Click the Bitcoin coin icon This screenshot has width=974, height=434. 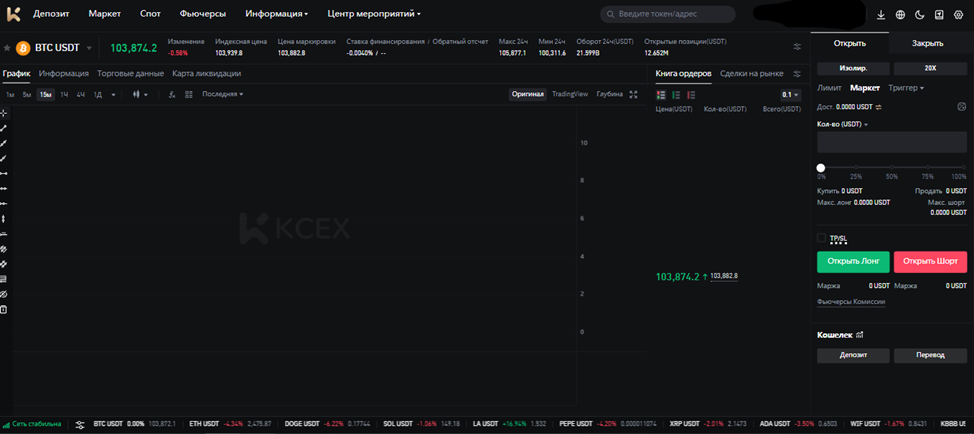point(23,48)
